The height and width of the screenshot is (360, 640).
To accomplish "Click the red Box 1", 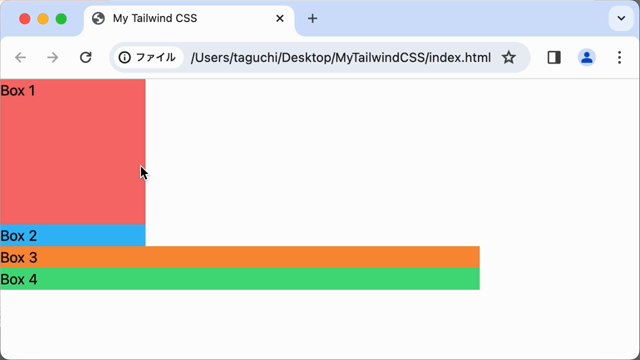I will tap(73, 152).
